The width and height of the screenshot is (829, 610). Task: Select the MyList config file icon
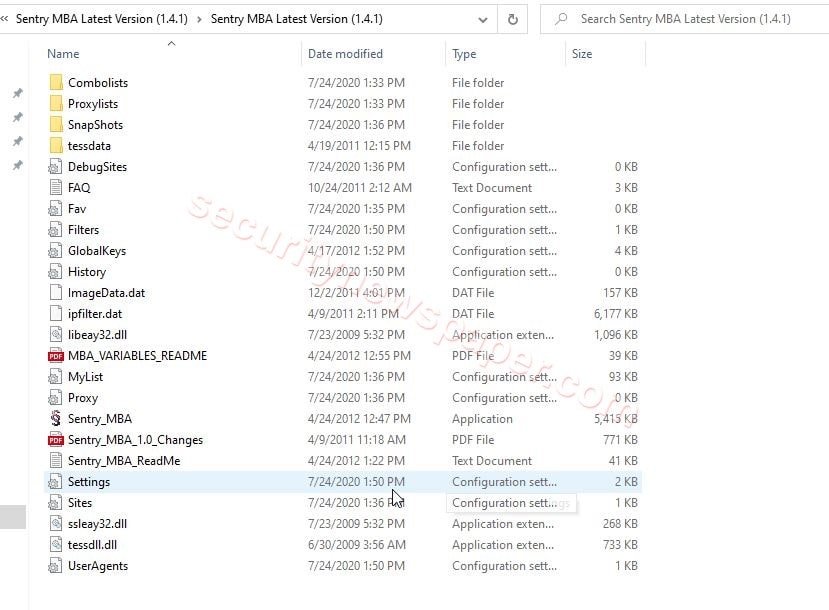(x=56, y=377)
